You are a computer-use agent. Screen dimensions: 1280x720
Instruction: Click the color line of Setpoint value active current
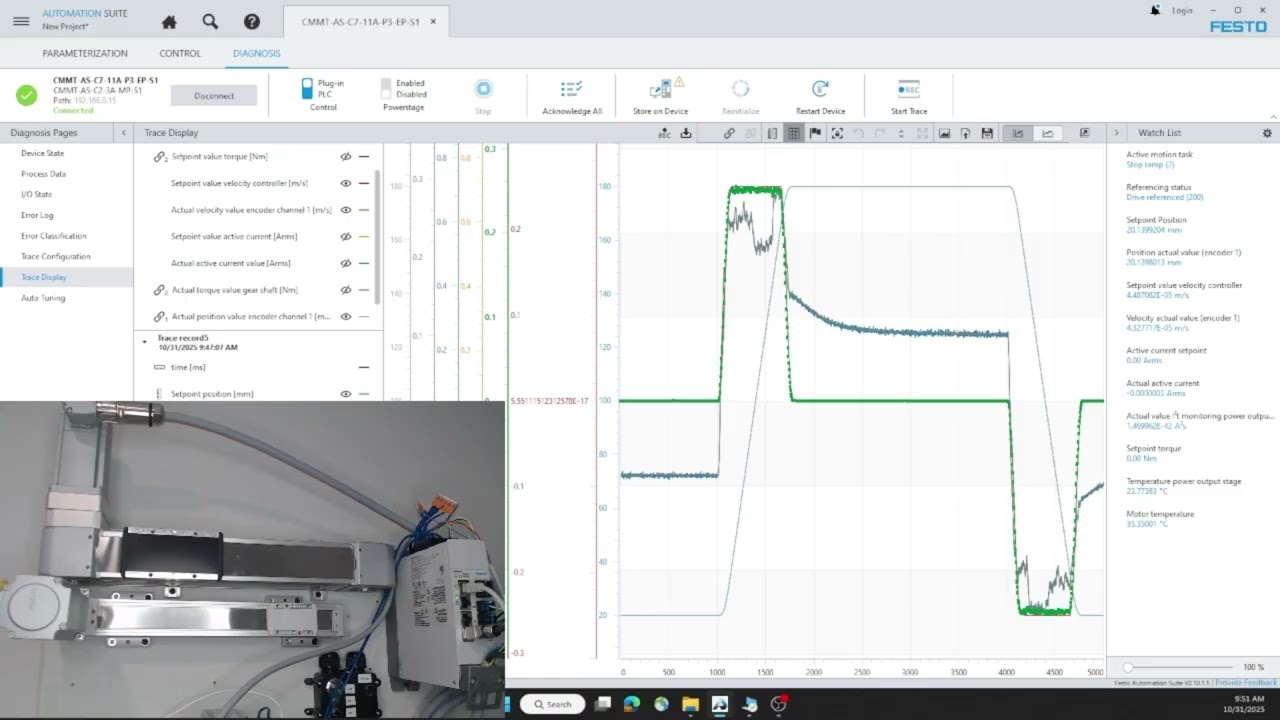click(x=364, y=237)
